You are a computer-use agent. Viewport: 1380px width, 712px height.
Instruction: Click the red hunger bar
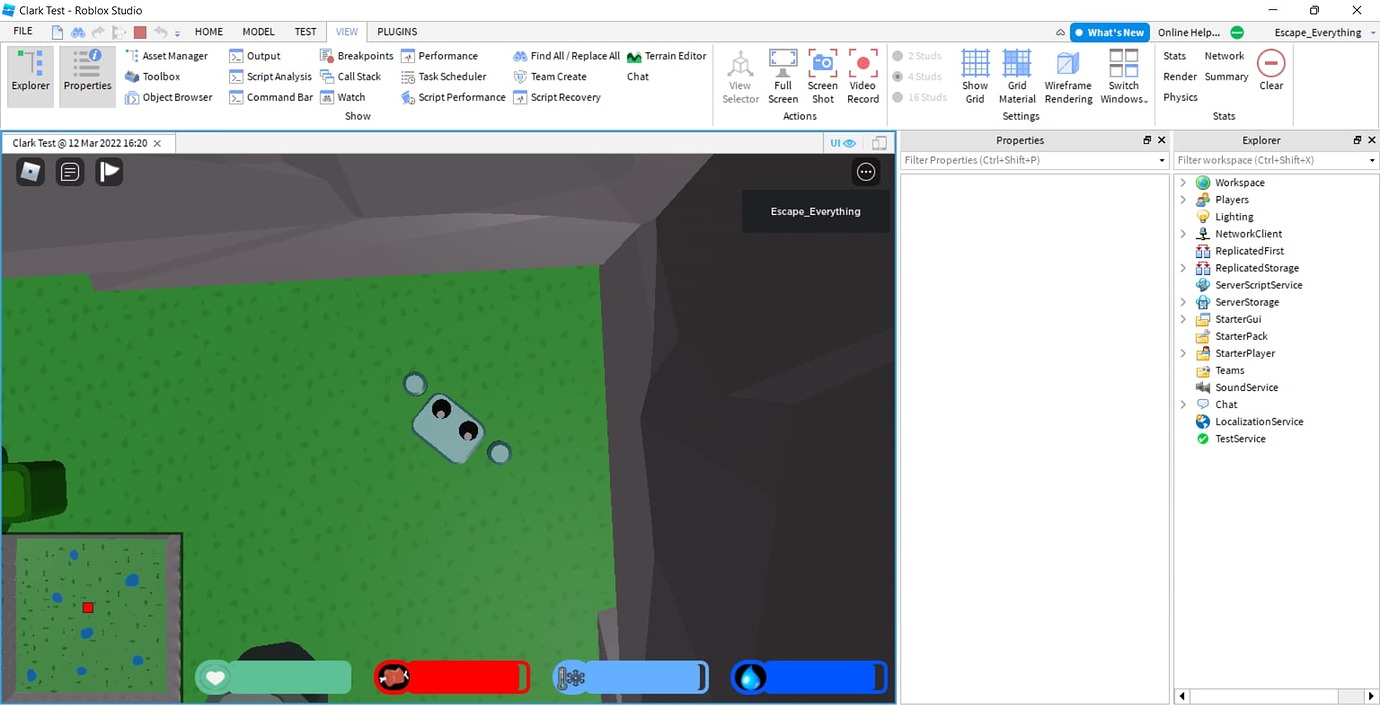pos(452,677)
